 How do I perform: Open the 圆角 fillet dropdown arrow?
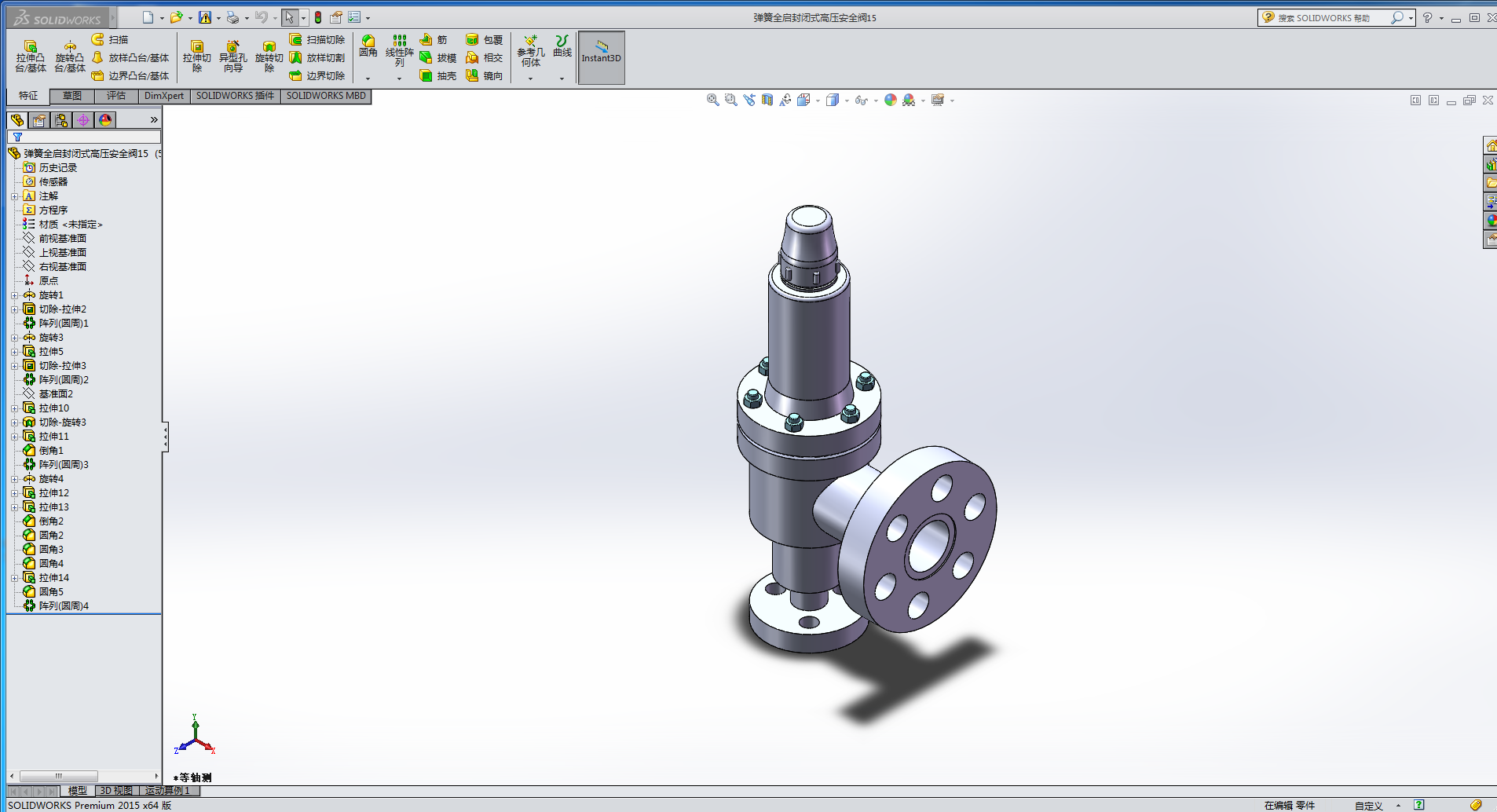[x=368, y=79]
